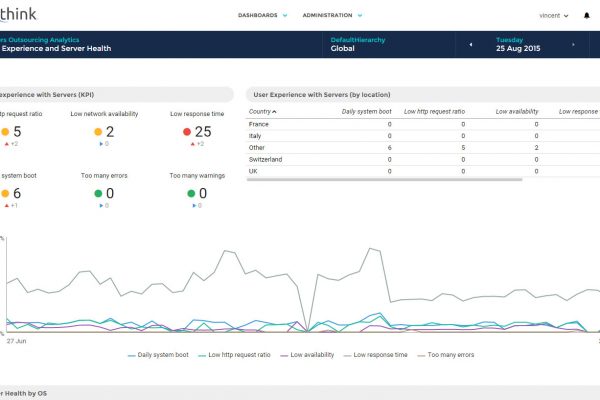Click the red Low response time indicator
Viewport: 600px width, 400px height.
pyautogui.click(x=187, y=132)
